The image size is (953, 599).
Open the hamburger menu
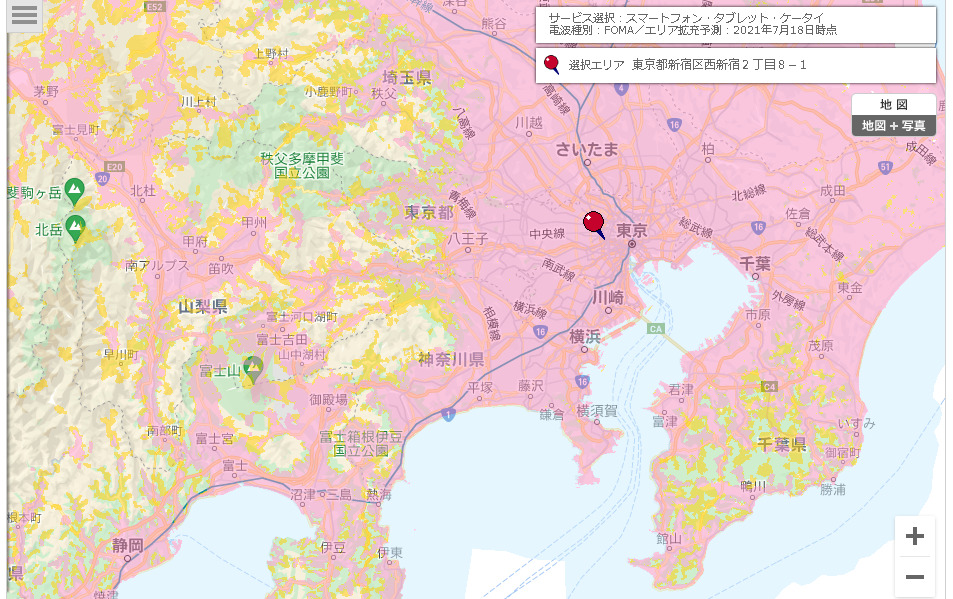click(x=24, y=15)
